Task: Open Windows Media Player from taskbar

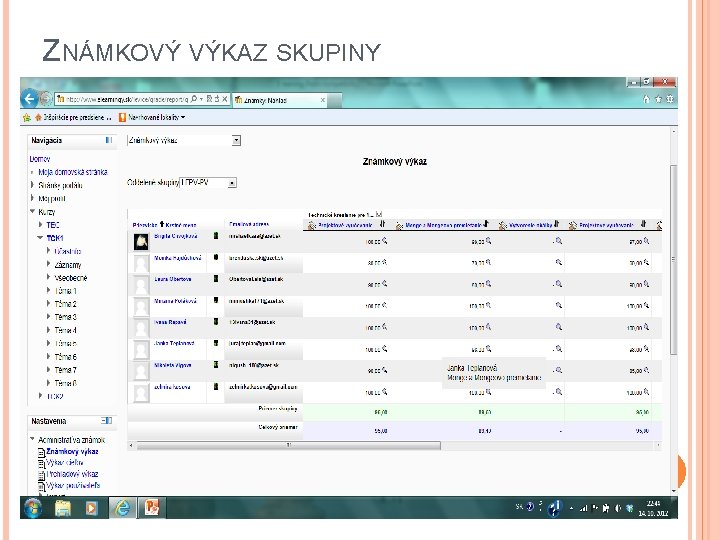Action: click(92, 508)
